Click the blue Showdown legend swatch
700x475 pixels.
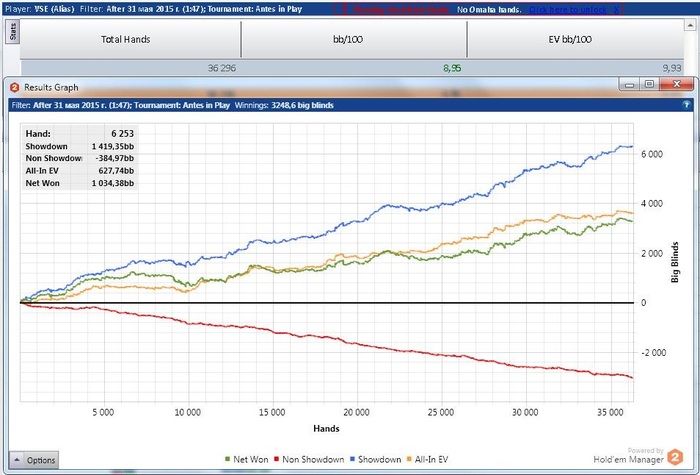click(352, 459)
